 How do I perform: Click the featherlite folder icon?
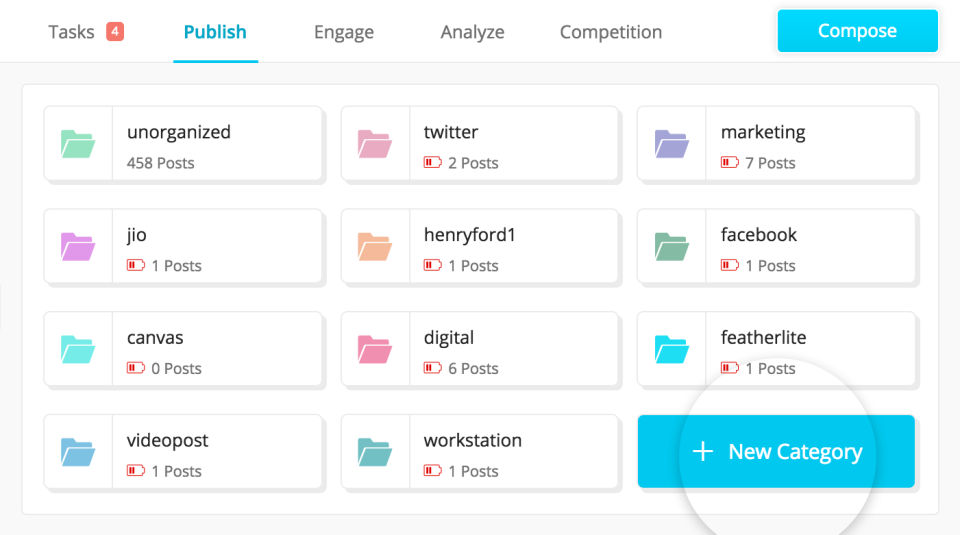[x=671, y=350]
